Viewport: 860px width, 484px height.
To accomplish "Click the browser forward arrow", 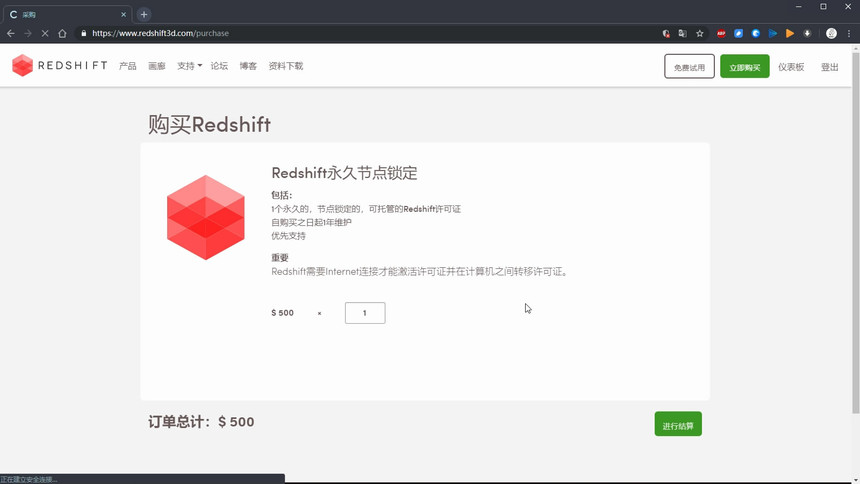I will [x=27, y=33].
